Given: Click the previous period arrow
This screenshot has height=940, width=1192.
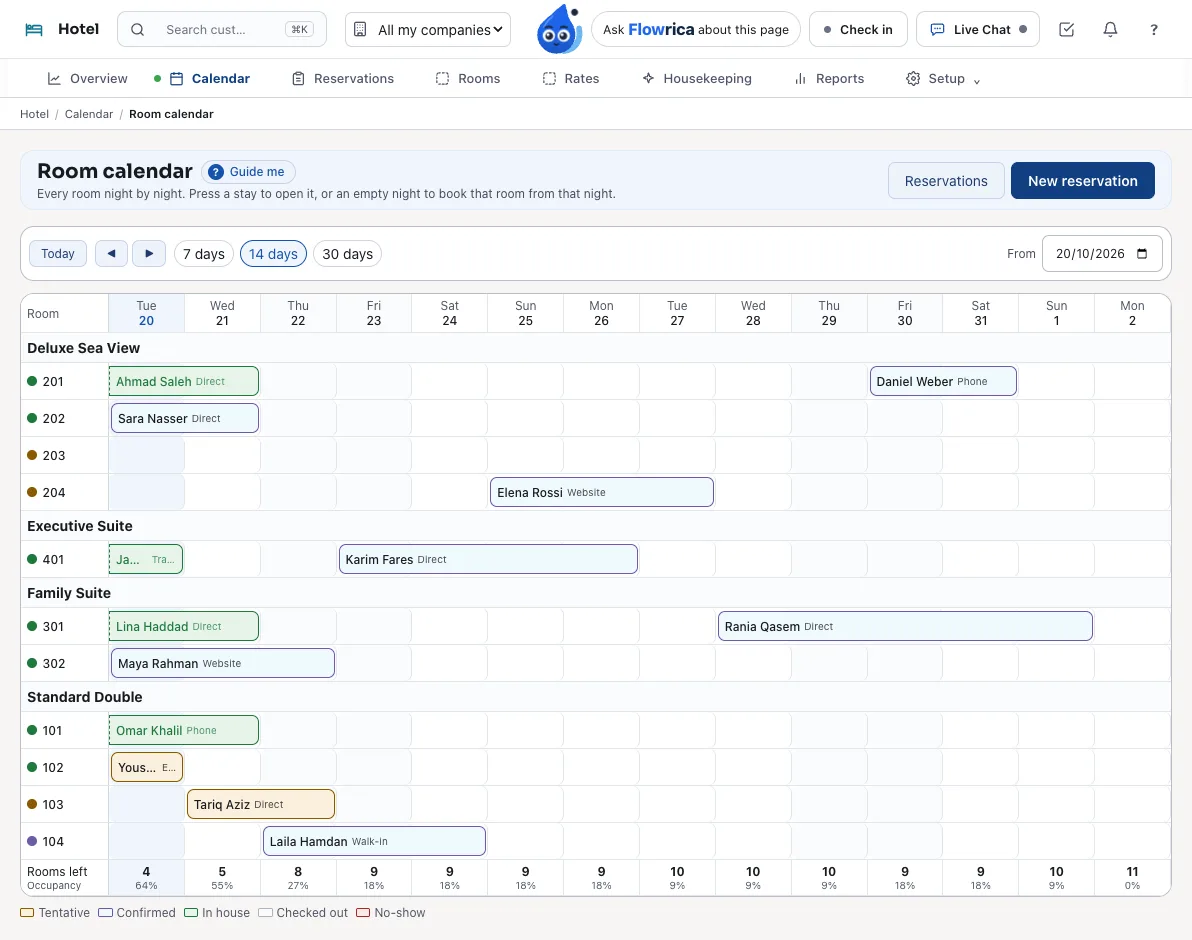Looking at the screenshot, I should [x=112, y=254].
